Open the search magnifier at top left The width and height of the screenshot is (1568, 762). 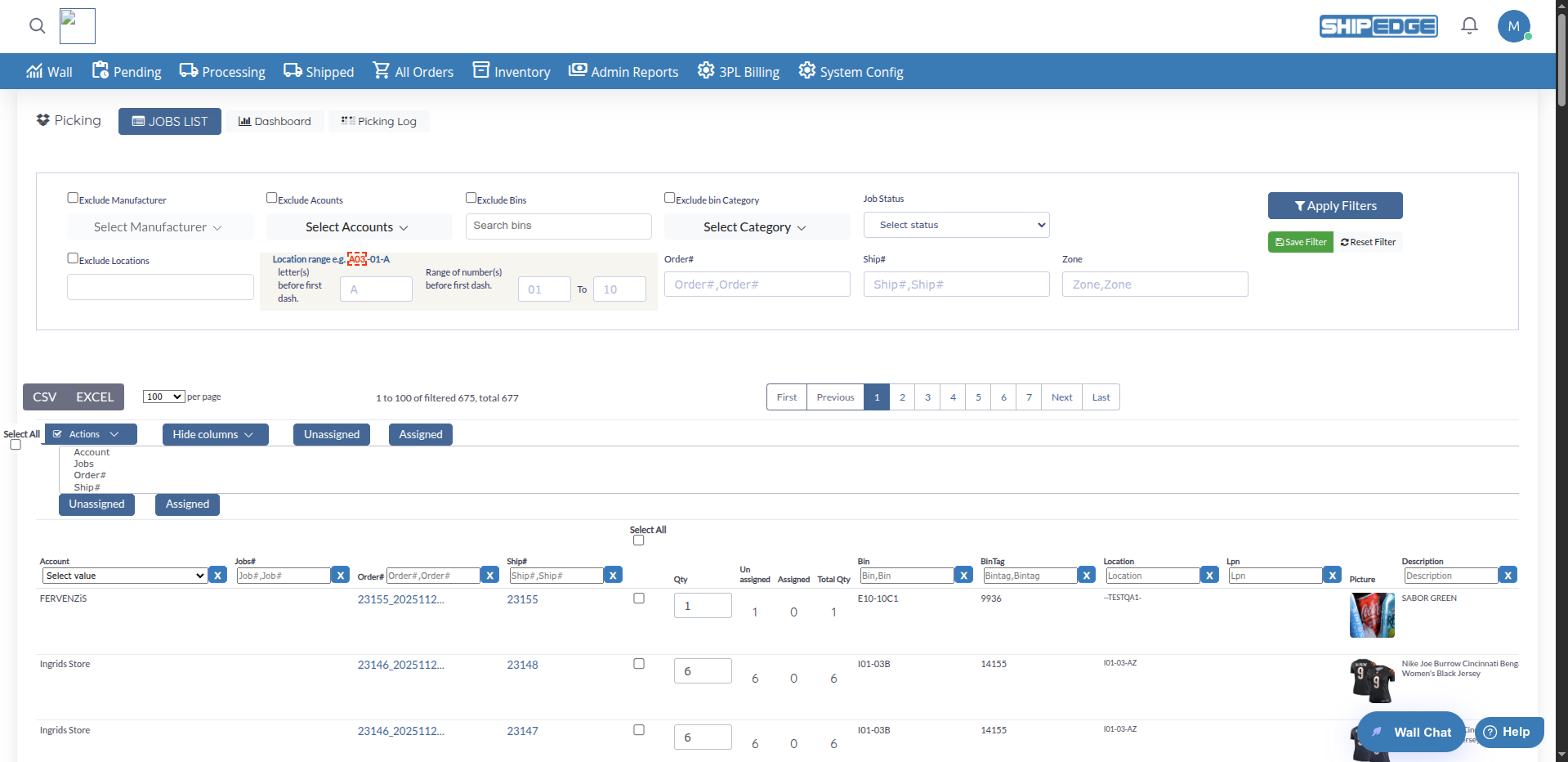tap(37, 26)
